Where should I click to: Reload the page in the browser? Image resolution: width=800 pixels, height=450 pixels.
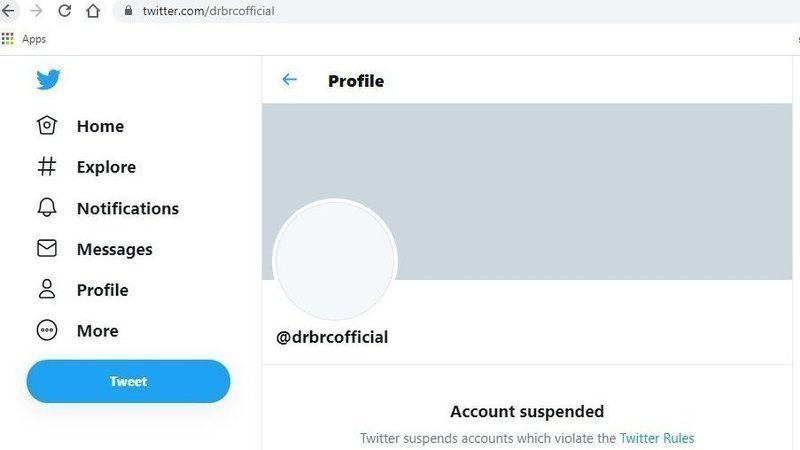coord(64,11)
